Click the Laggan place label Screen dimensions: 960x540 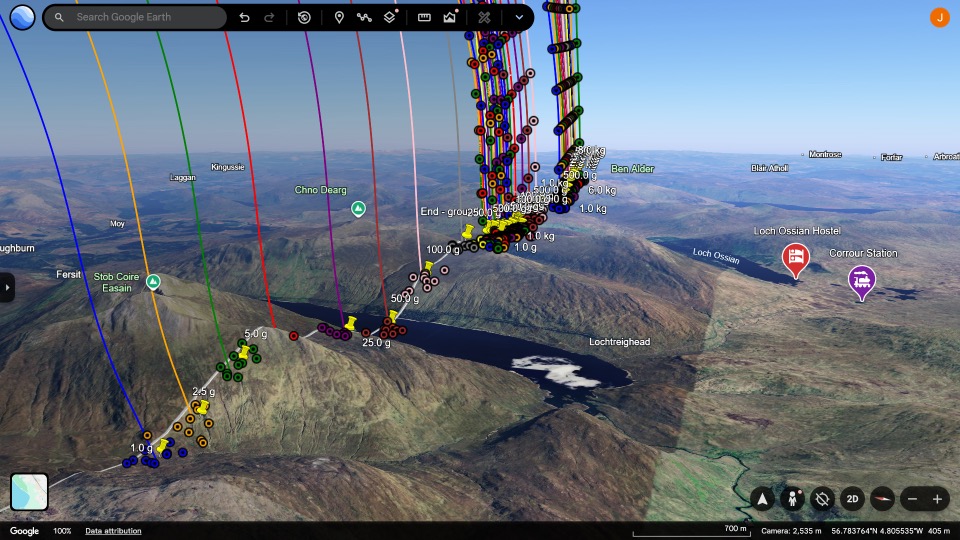click(x=182, y=178)
